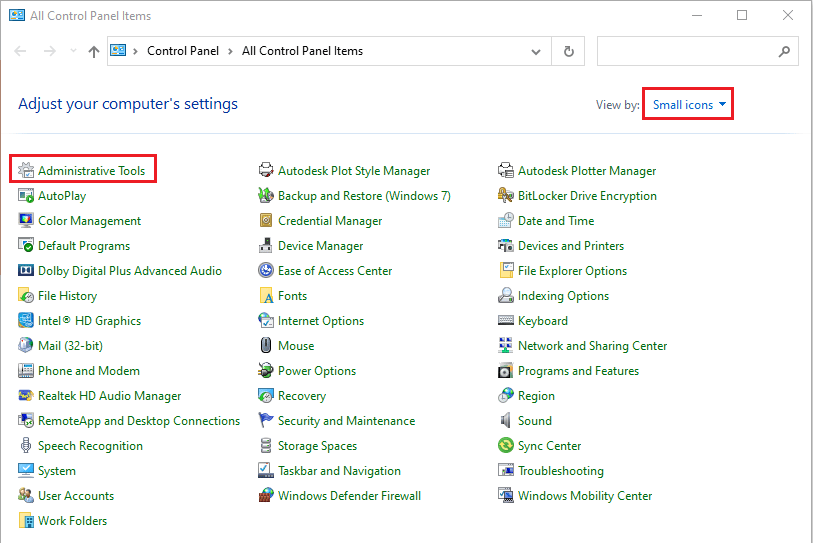Open the System link
Screen dimensions: 813x543
[x=57, y=471]
